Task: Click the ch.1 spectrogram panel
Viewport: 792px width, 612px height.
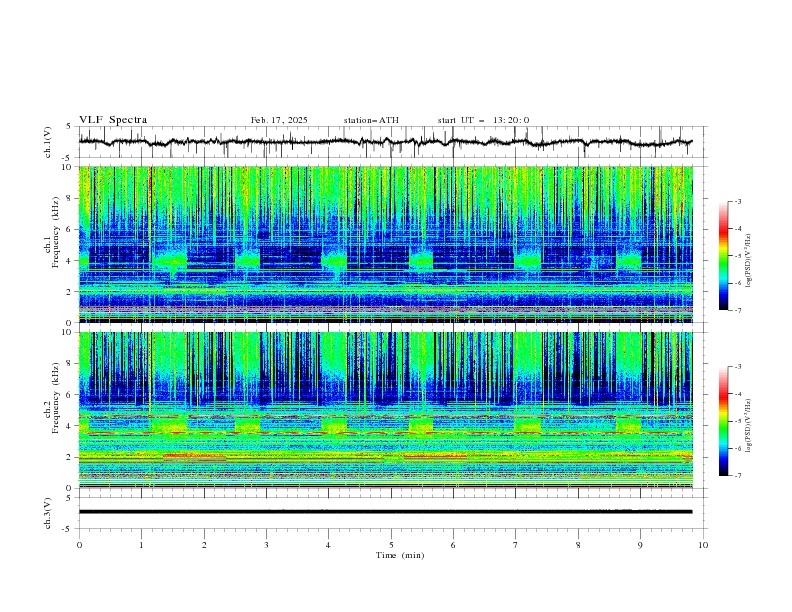Action: (x=386, y=244)
